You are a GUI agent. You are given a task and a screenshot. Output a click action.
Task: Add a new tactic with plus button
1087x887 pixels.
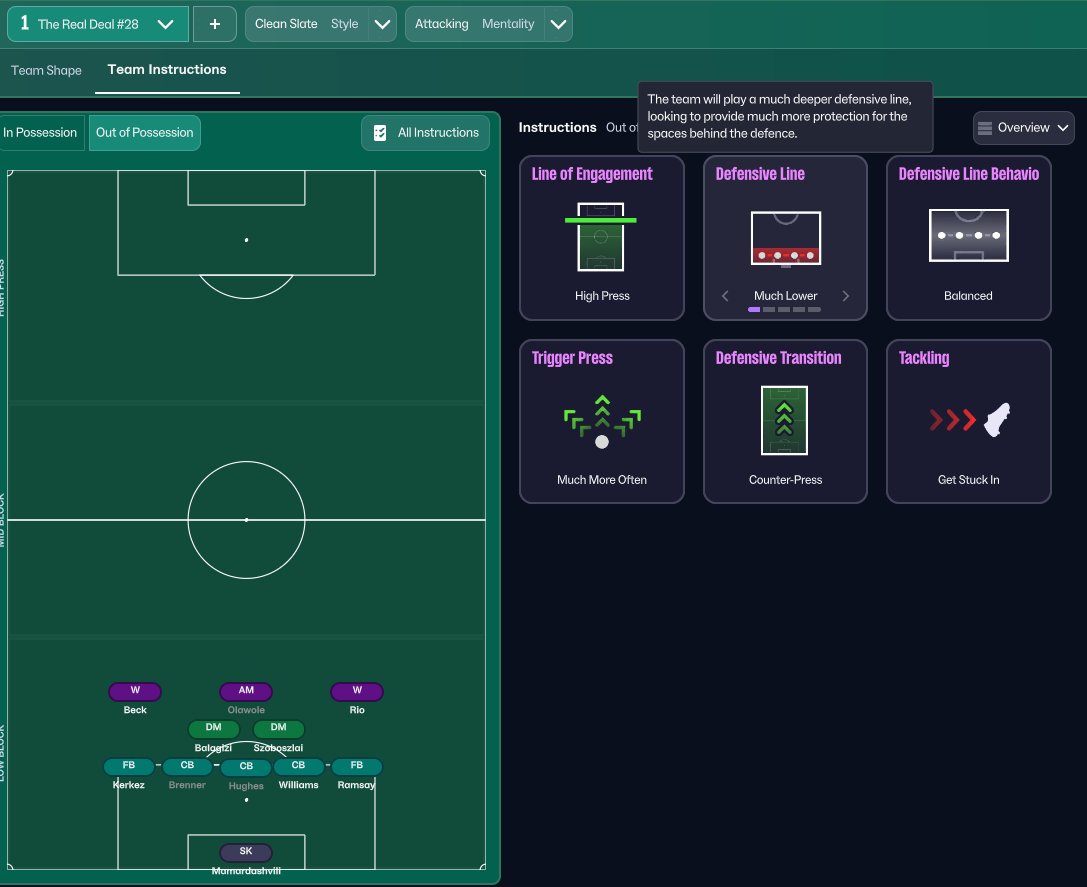tap(215, 24)
